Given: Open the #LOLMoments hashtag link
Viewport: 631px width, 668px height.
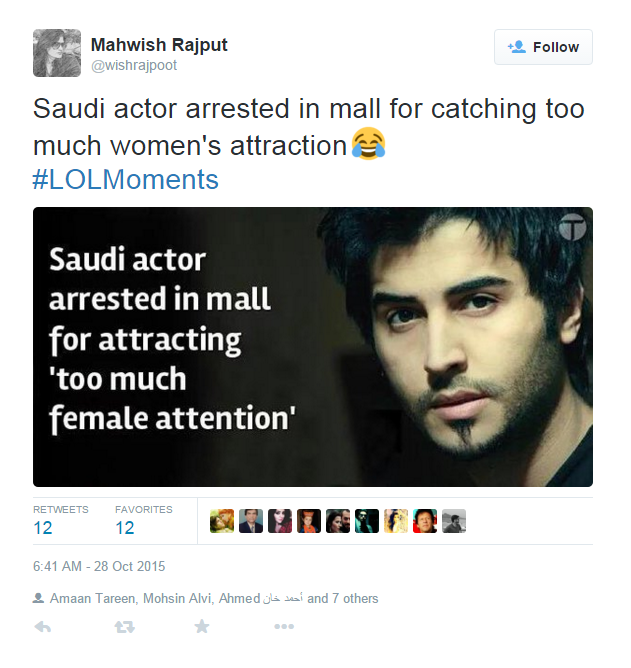Looking at the screenshot, I should [126, 179].
